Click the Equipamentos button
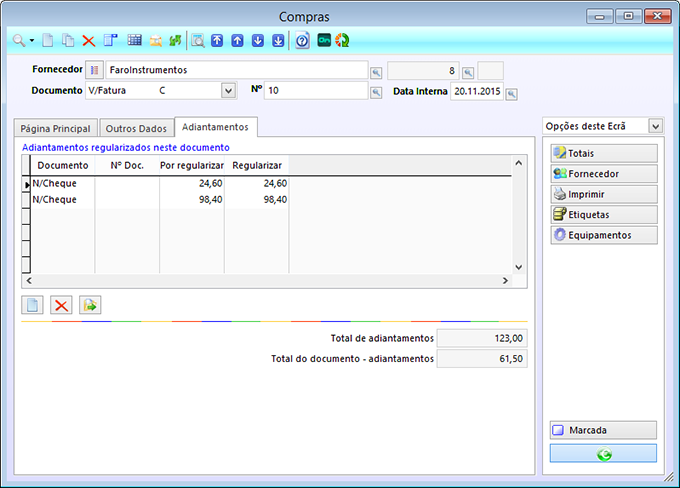 (x=604, y=235)
